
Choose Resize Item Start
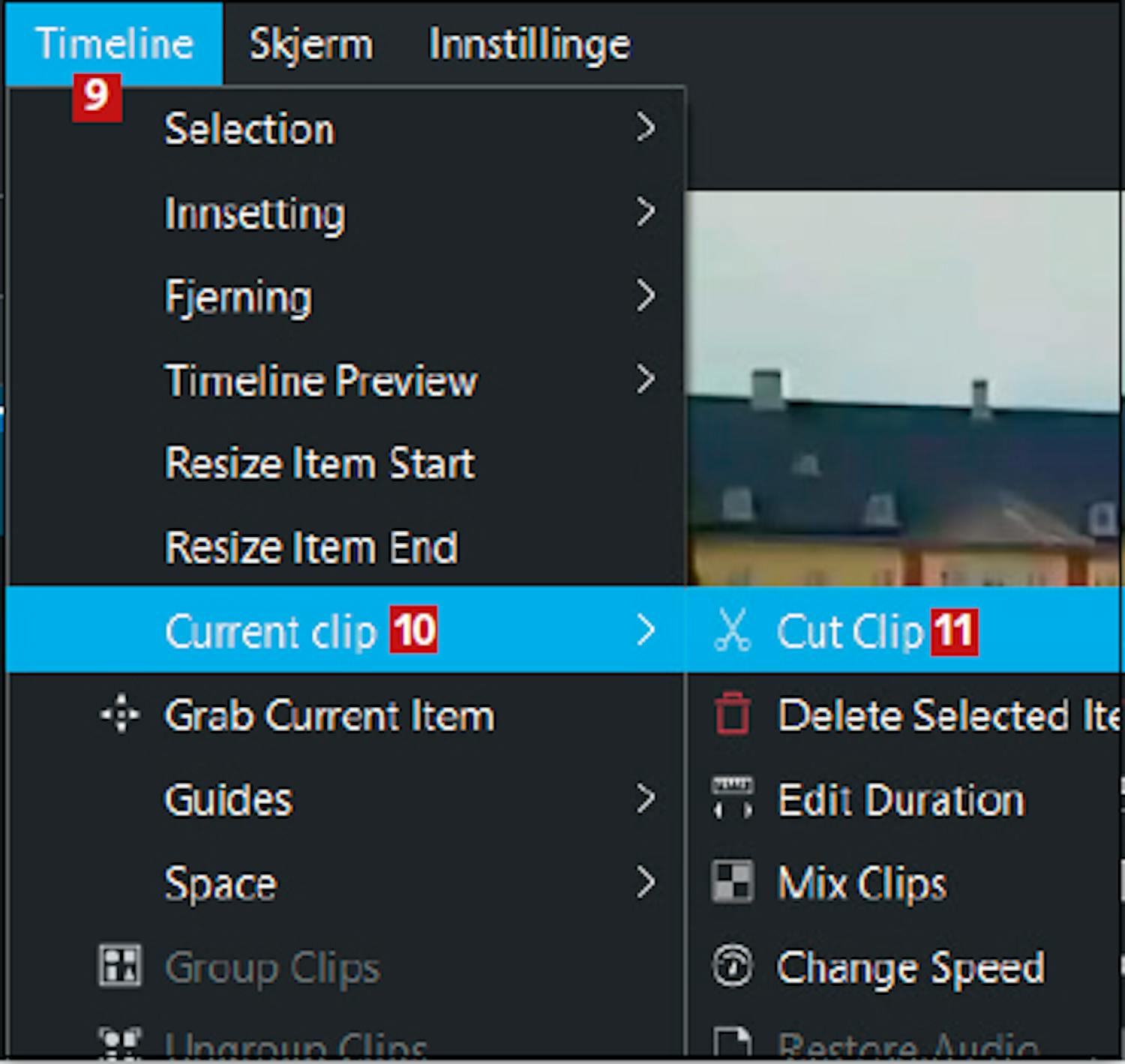(x=319, y=463)
